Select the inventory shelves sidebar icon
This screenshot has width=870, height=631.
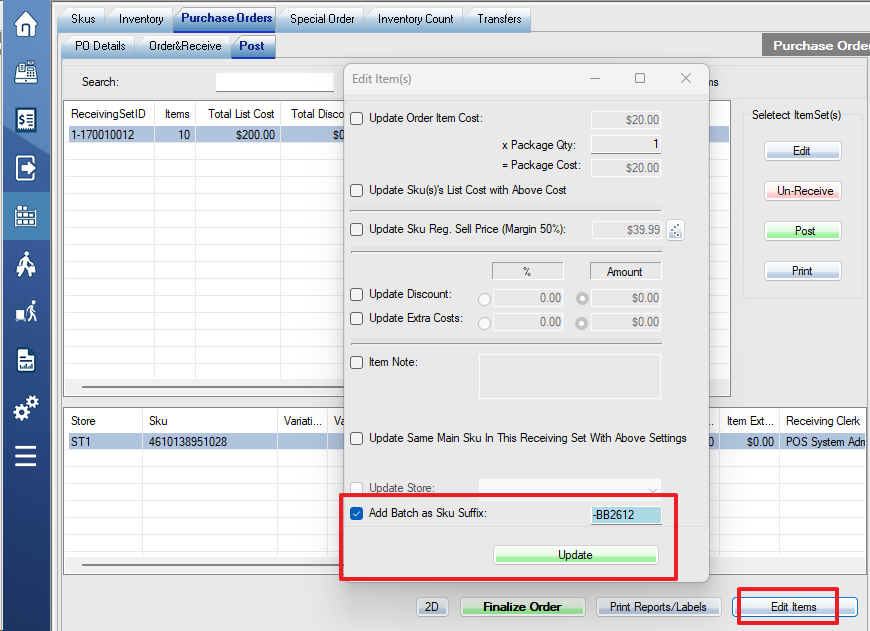[26, 216]
